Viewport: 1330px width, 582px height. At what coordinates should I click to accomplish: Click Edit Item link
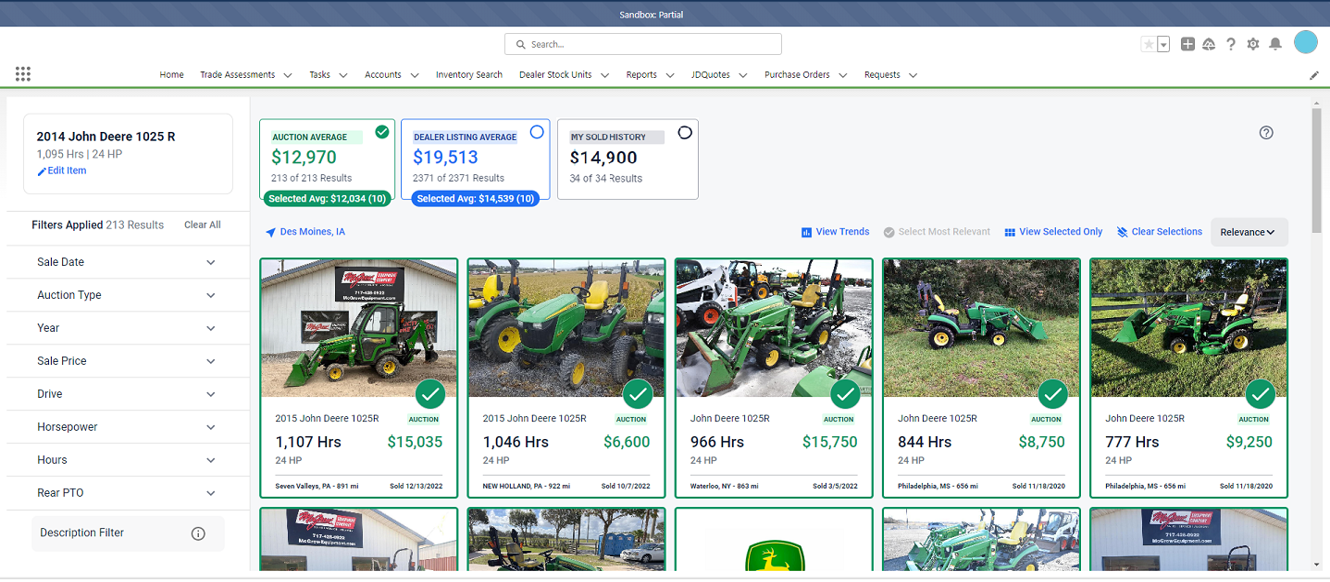62,171
